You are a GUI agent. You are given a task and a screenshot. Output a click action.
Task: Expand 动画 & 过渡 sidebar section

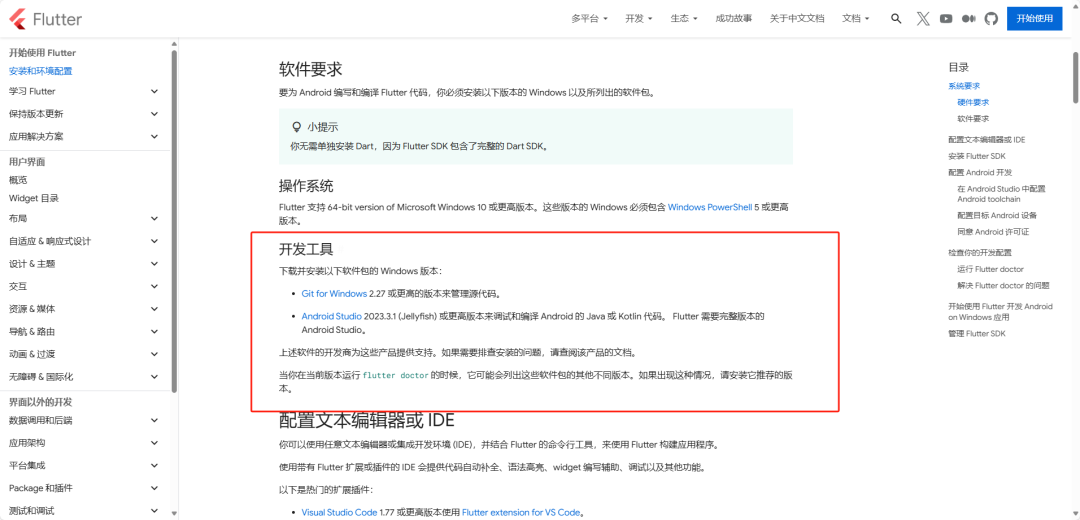click(83, 354)
